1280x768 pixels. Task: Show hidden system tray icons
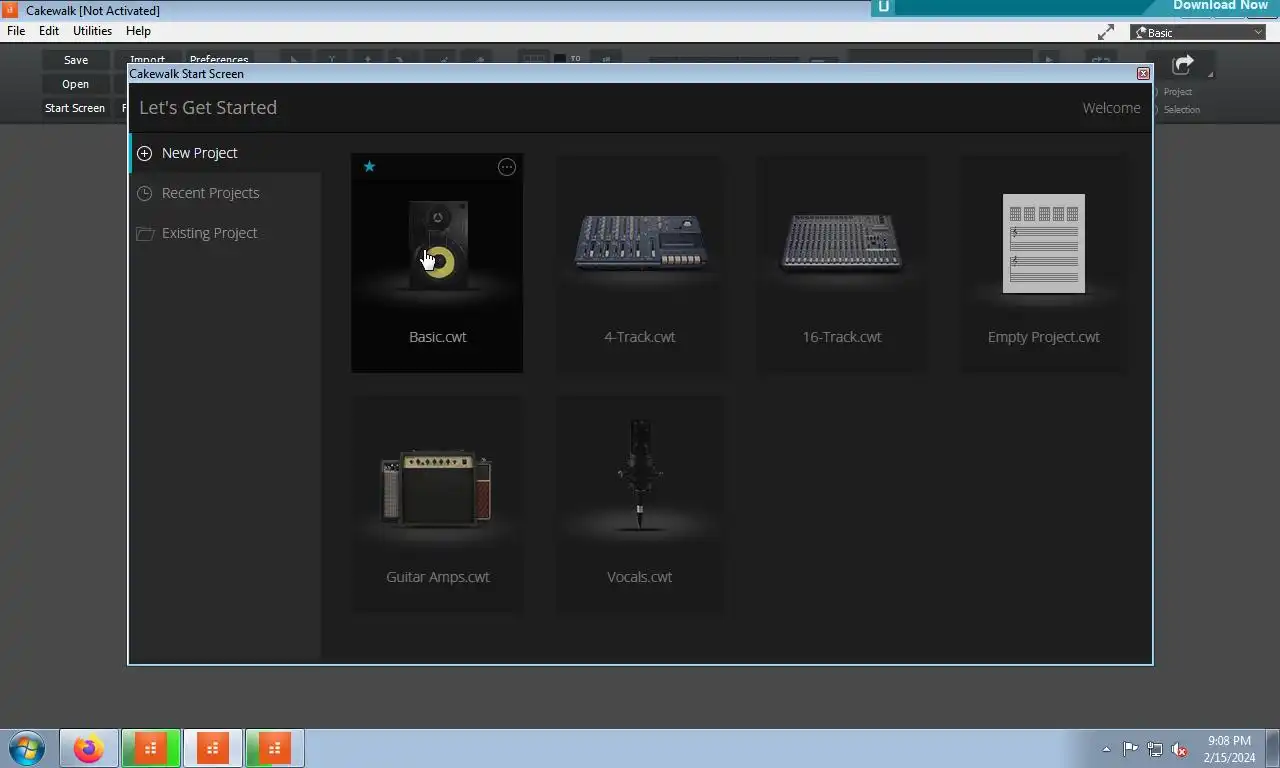[1106, 749]
